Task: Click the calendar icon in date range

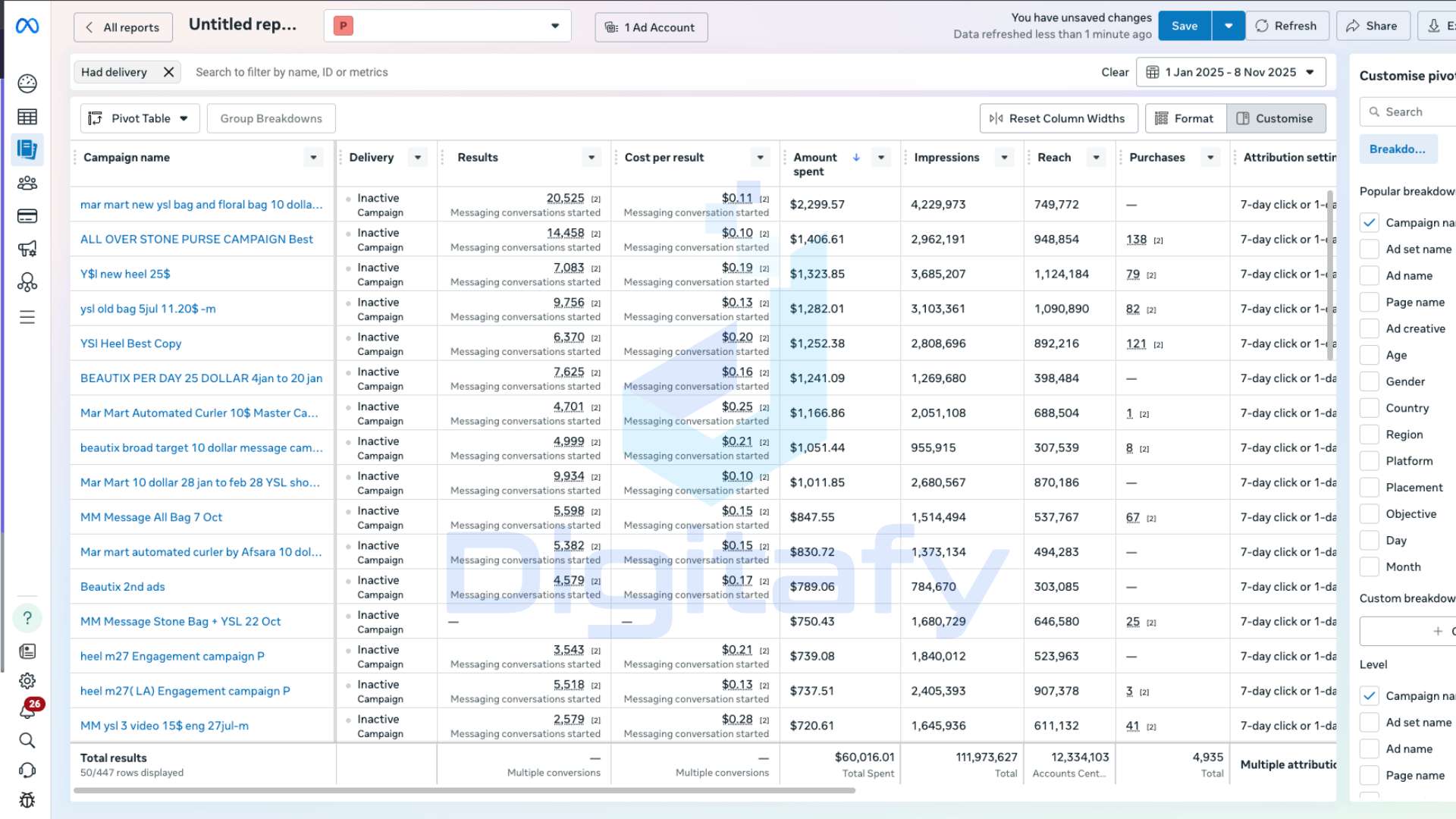Action: (1153, 72)
